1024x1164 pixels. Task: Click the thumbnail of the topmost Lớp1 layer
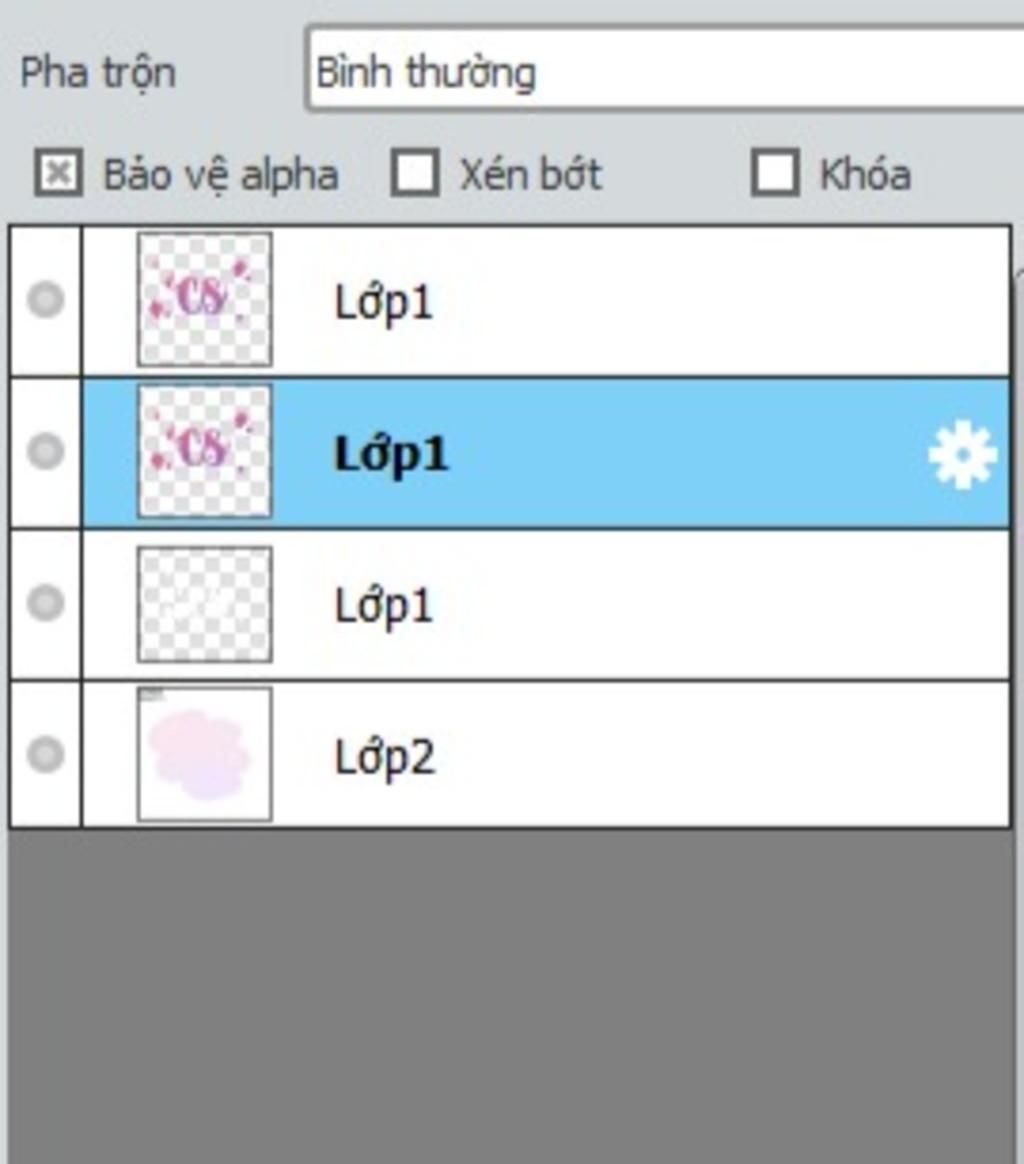point(205,299)
